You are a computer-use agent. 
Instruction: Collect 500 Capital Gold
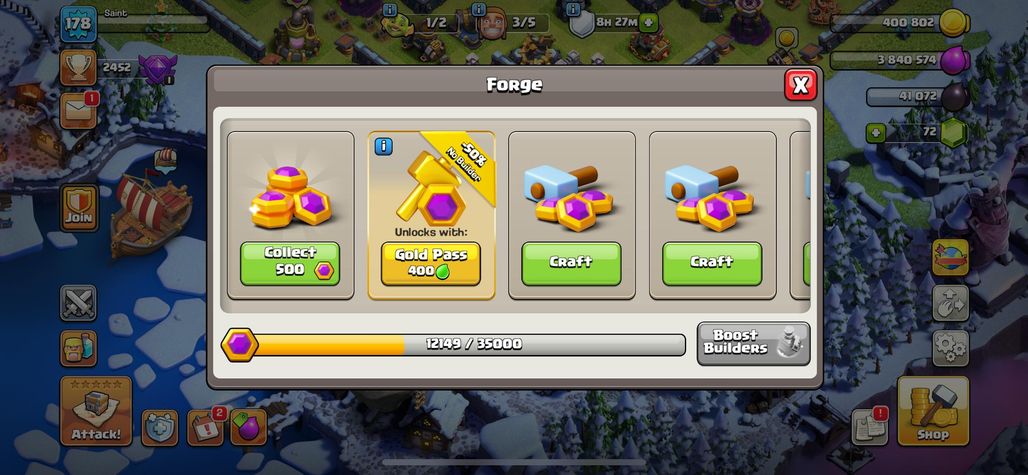point(290,263)
